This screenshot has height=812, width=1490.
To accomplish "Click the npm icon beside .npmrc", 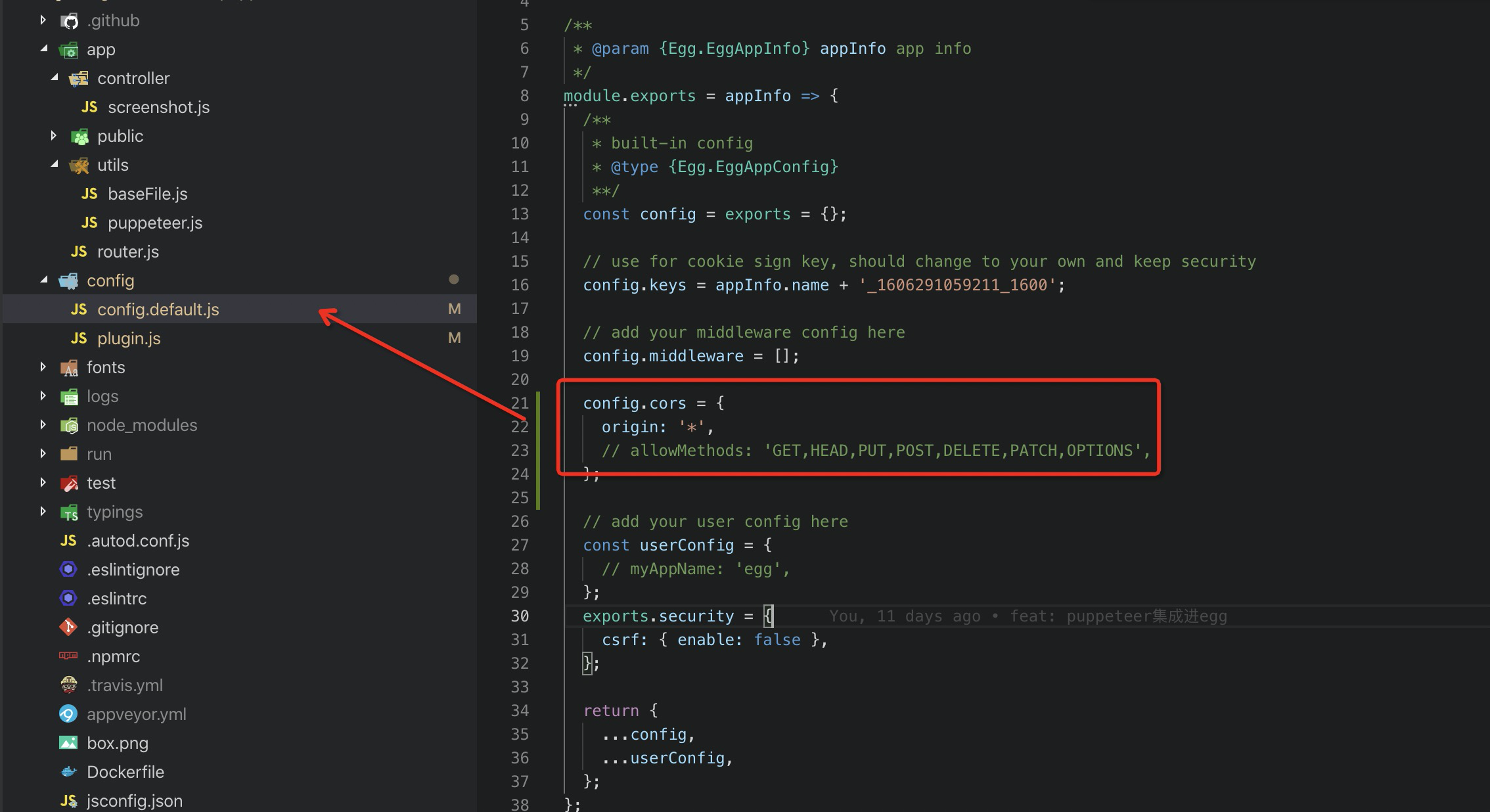I will [68, 656].
